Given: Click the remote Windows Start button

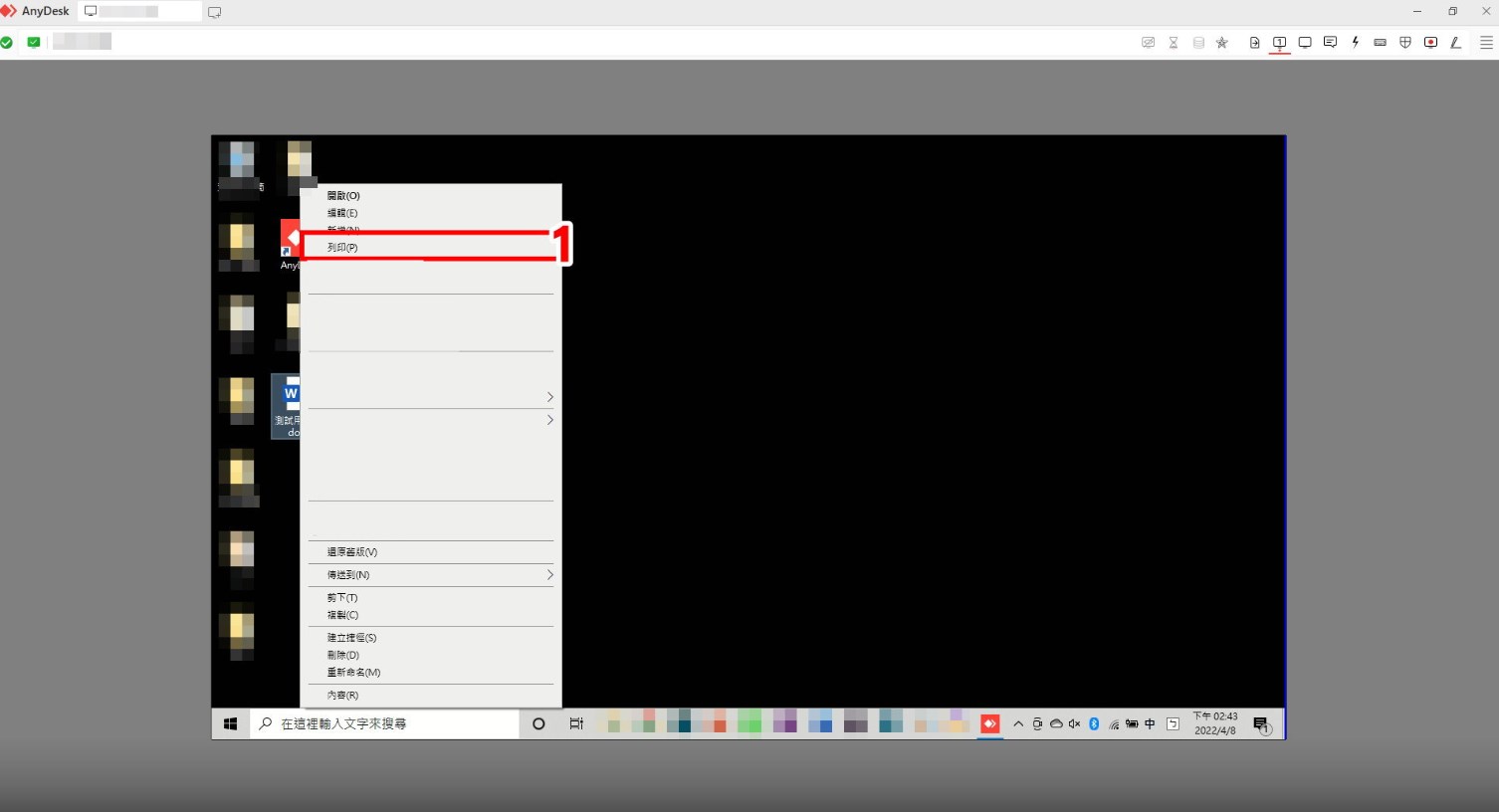Looking at the screenshot, I should [x=230, y=724].
